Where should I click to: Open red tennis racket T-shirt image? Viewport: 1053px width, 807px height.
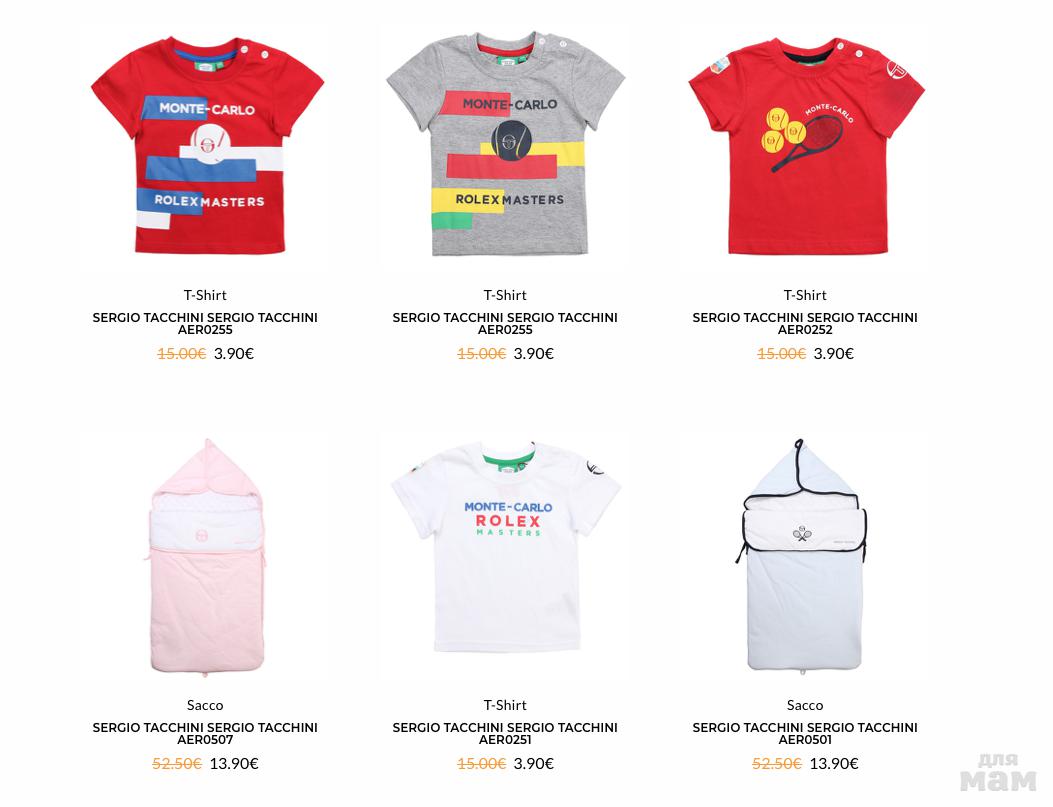click(806, 145)
